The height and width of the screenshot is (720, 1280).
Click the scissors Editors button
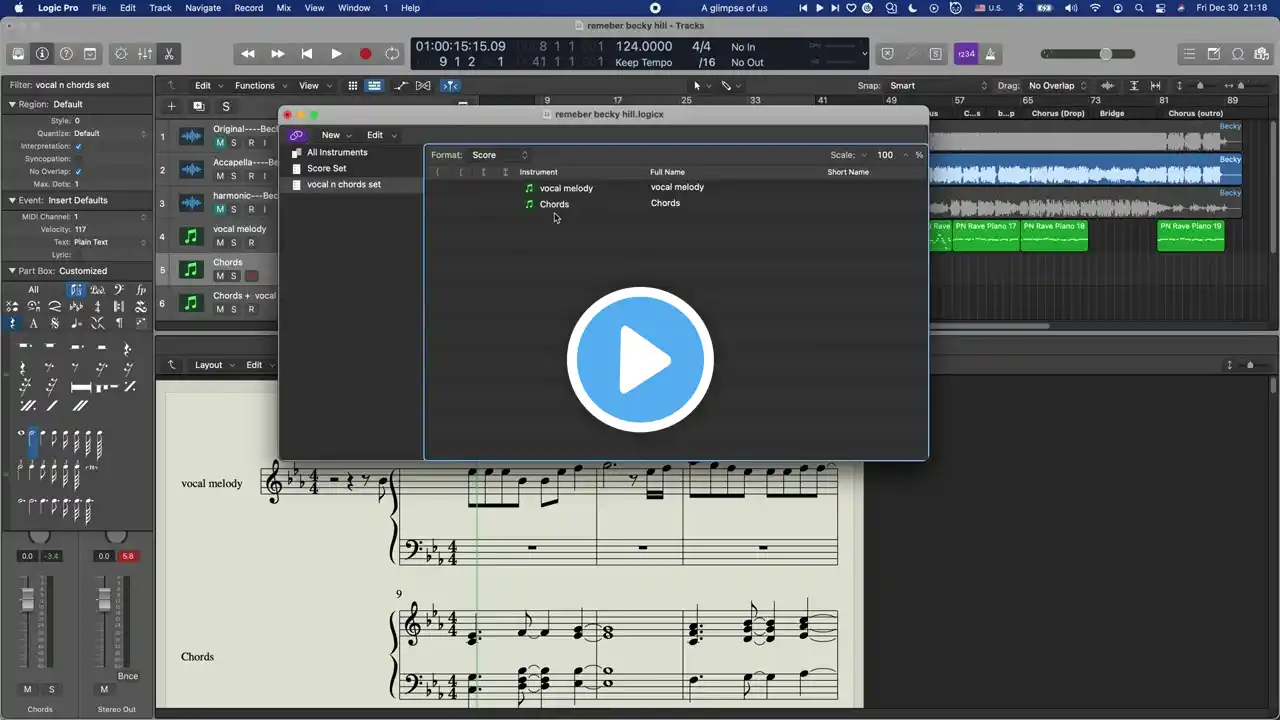(x=168, y=54)
